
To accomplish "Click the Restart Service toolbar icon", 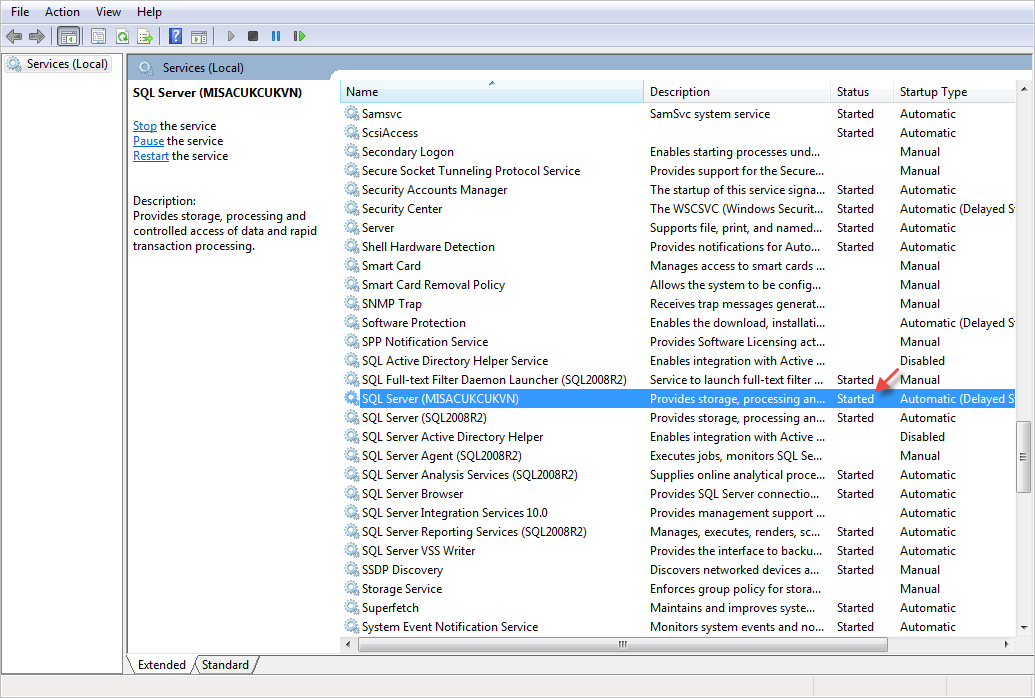I will [299, 36].
